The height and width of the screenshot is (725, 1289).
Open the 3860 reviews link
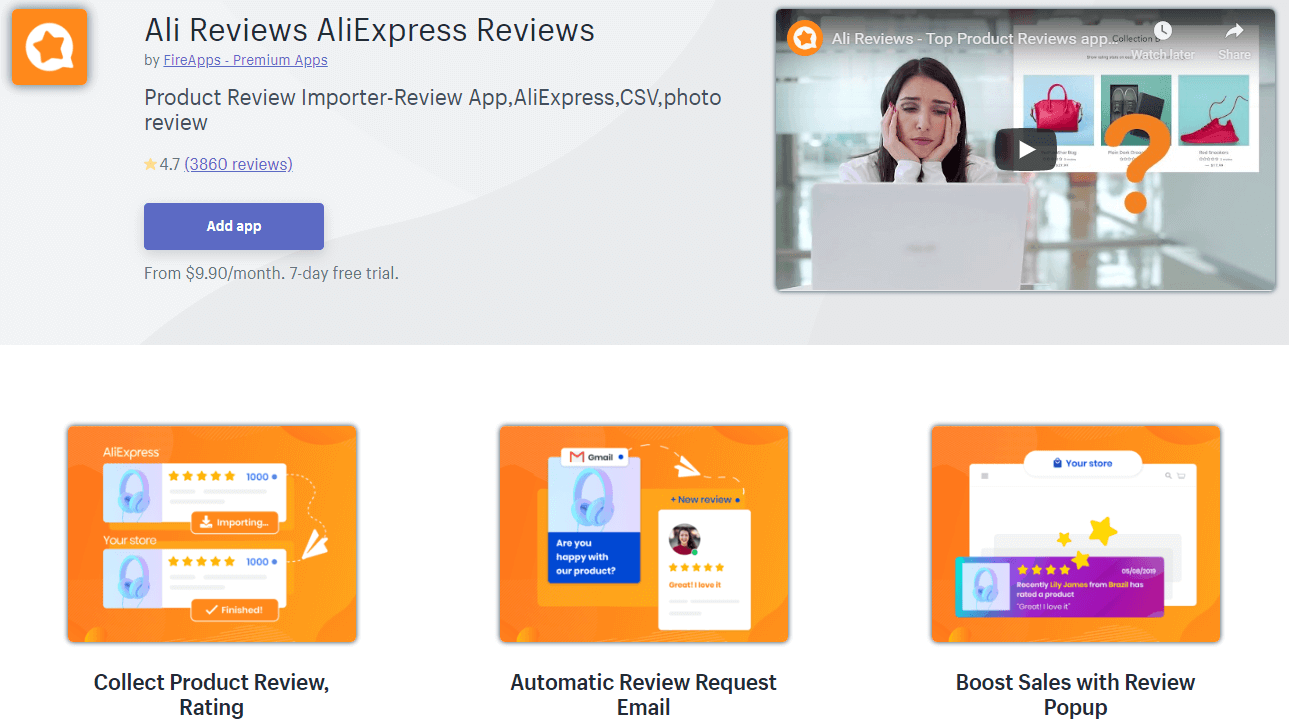tap(239, 164)
